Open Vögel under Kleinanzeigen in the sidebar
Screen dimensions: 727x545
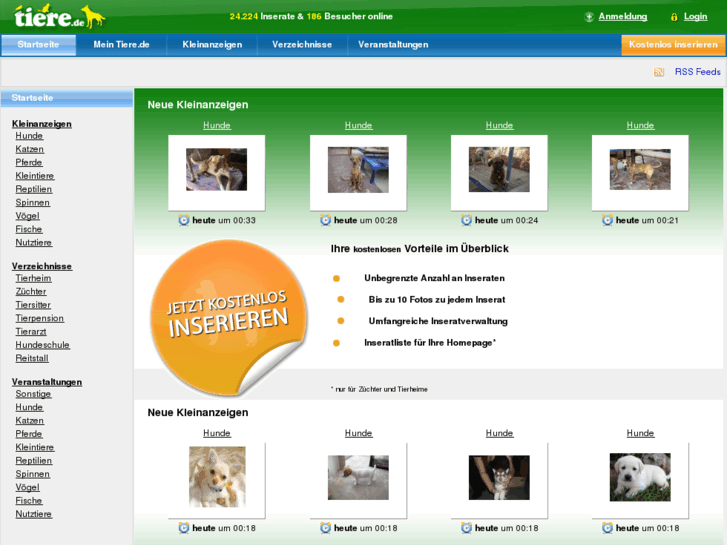click(27, 216)
